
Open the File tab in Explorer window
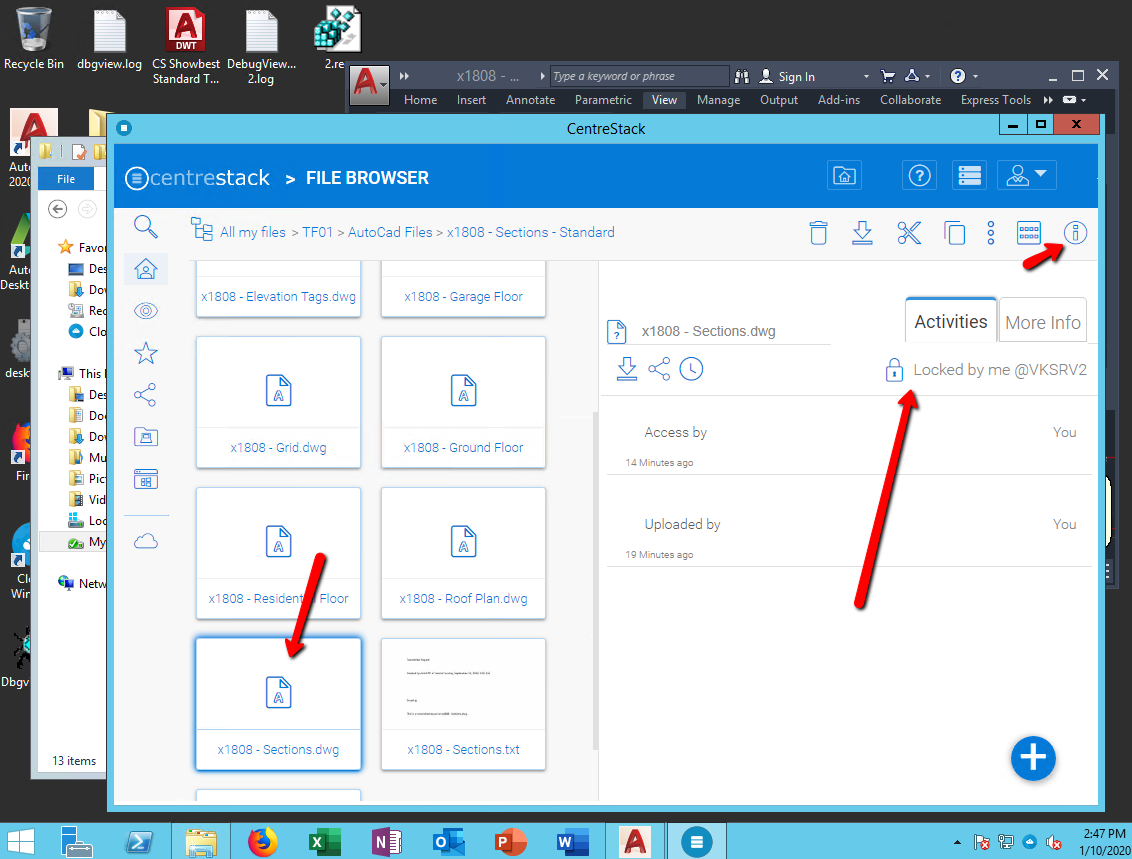[x=66, y=179]
